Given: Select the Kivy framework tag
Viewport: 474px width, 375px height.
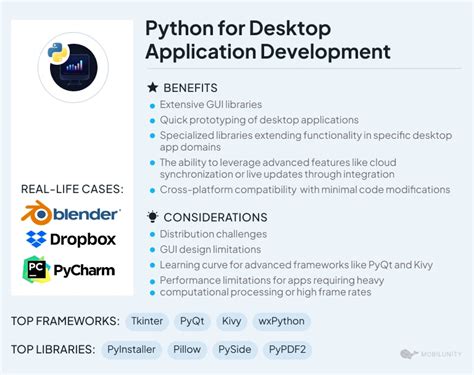Looking at the screenshot, I should [x=231, y=321].
